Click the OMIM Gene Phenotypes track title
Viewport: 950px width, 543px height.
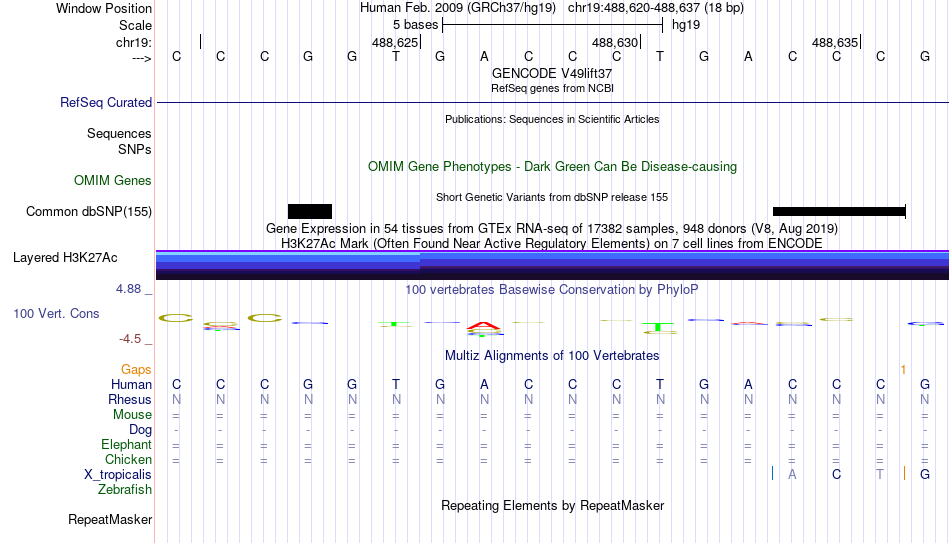pyautogui.click(x=552, y=167)
